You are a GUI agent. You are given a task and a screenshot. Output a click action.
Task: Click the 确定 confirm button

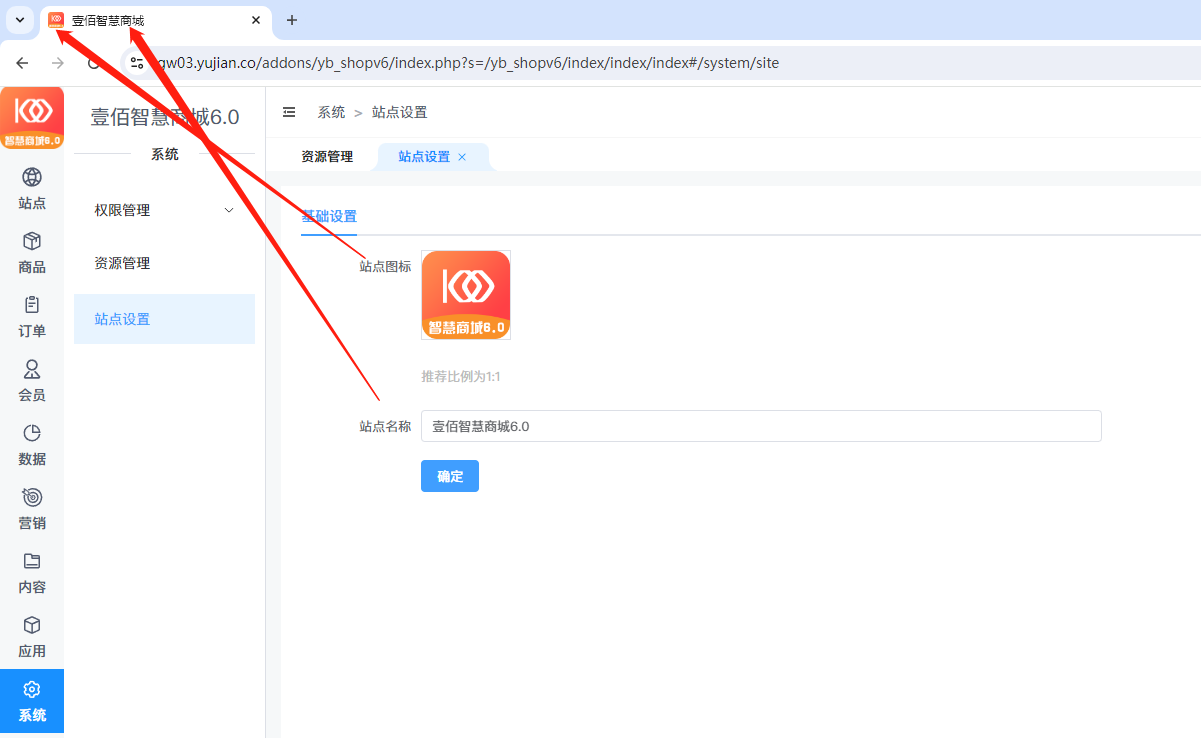point(450,476)
